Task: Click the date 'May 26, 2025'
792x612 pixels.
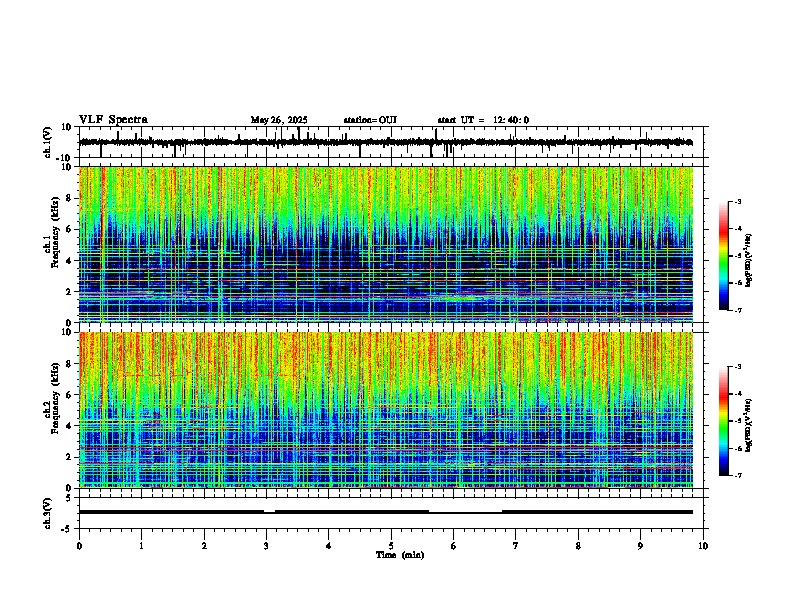Action: (279, 120)
